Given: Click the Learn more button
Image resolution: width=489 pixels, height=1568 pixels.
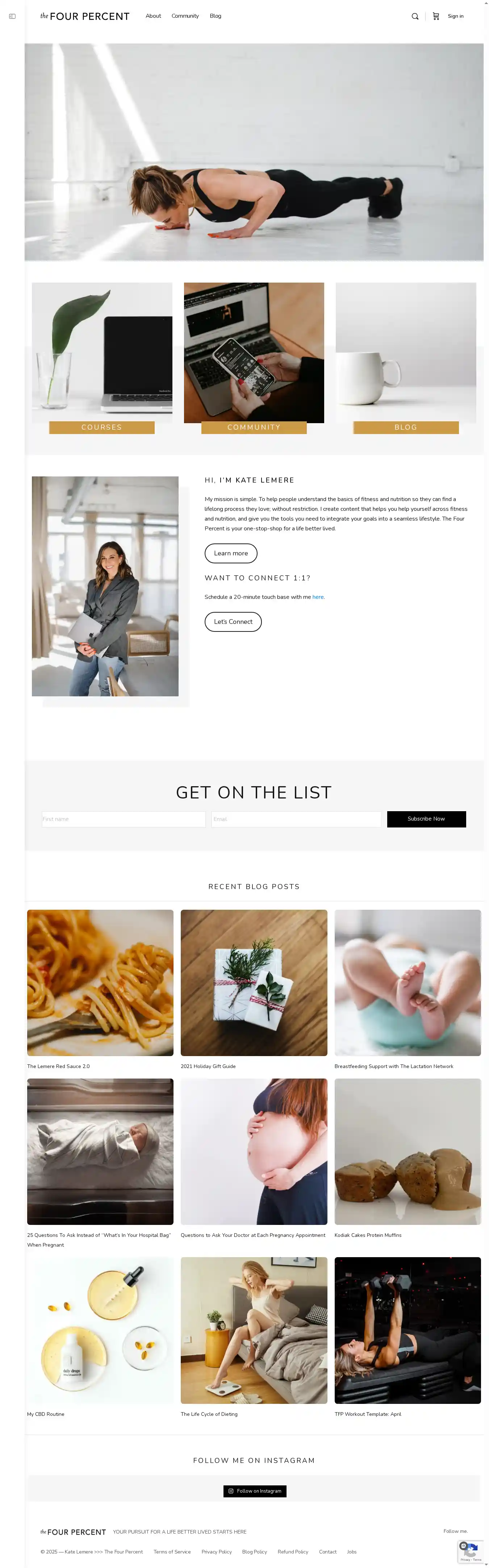Looking at the screenshot, I should tap(230, 553).
